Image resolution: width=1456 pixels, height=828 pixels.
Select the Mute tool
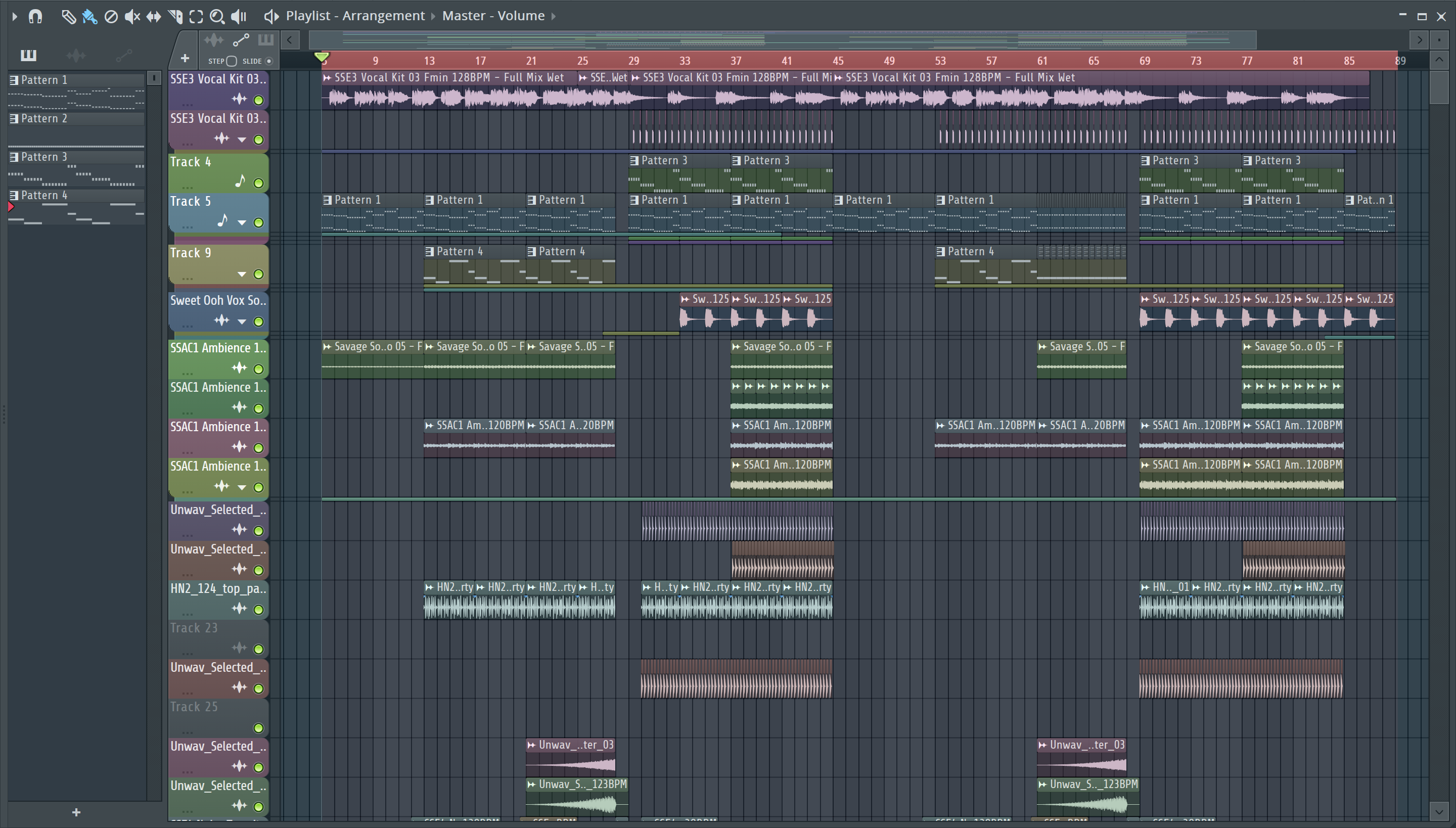132,17
